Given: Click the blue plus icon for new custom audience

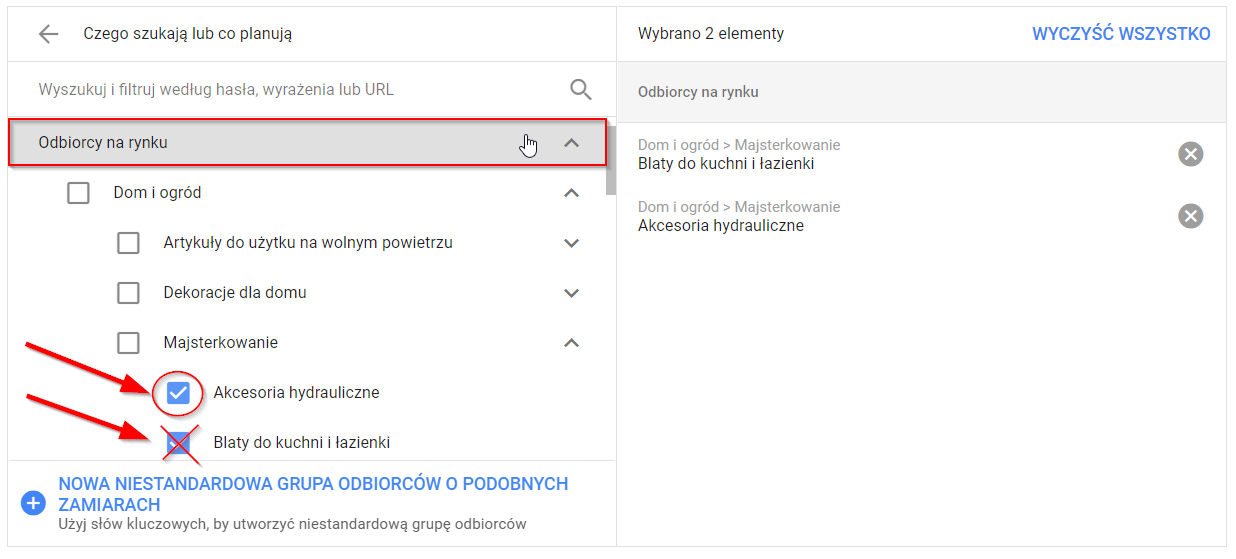Looking at the screenshot, I should point(34,503).
